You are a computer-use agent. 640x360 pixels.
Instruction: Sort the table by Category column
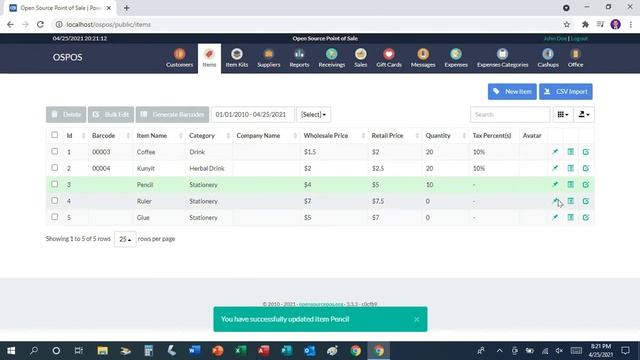point(209,136)
